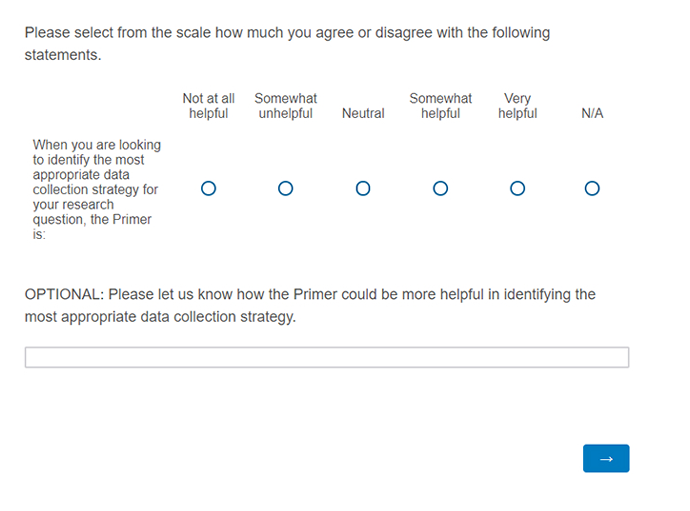Click the optional feedback text input field
The height and width of the screenshot is (511, 690).
pyautogui.click(x=327, y=357)
